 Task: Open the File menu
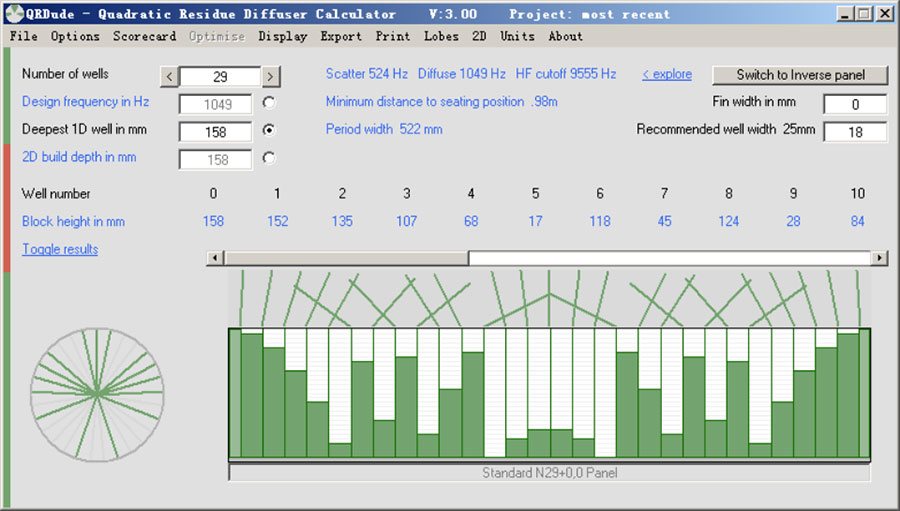(23, 36)
